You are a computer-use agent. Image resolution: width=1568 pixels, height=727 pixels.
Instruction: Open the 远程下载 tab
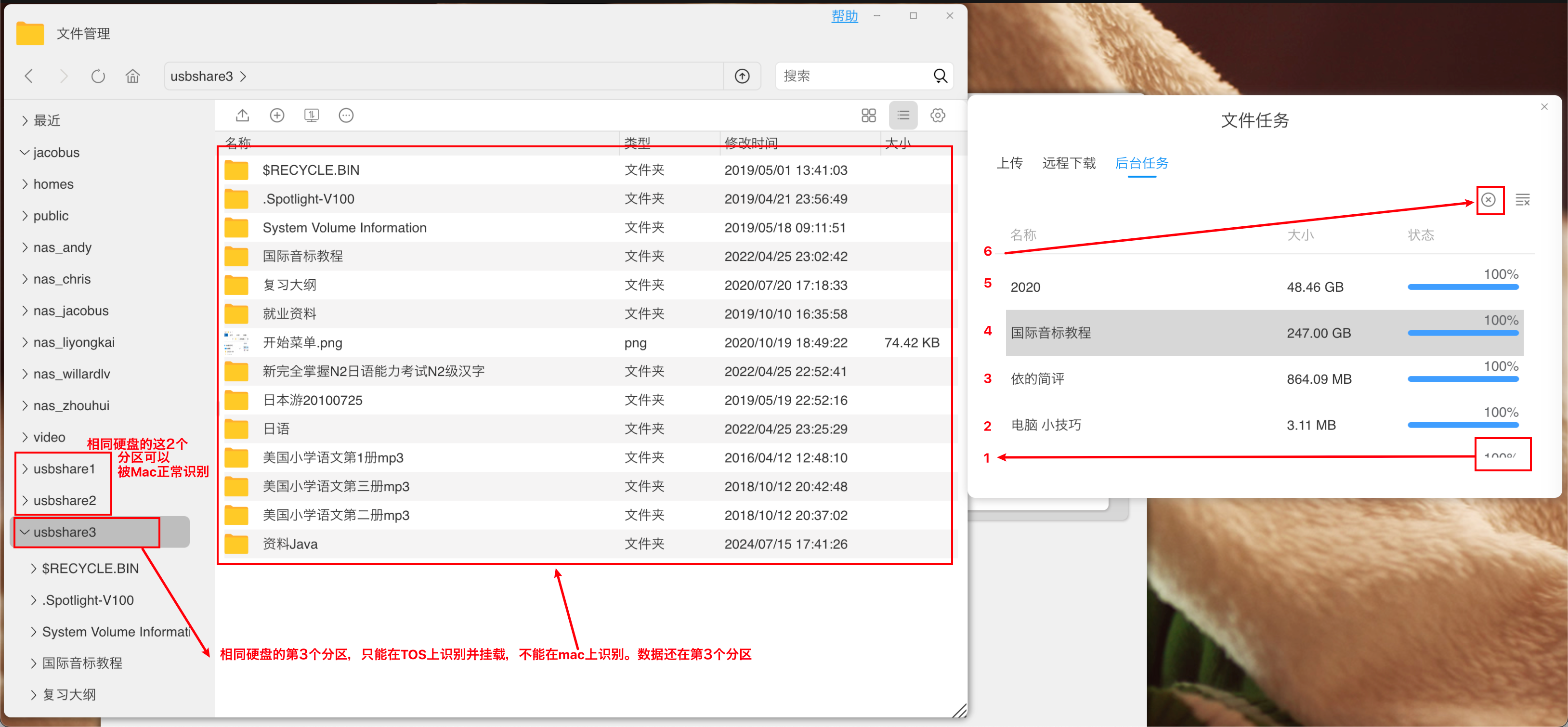click(x=1068, y=163)
